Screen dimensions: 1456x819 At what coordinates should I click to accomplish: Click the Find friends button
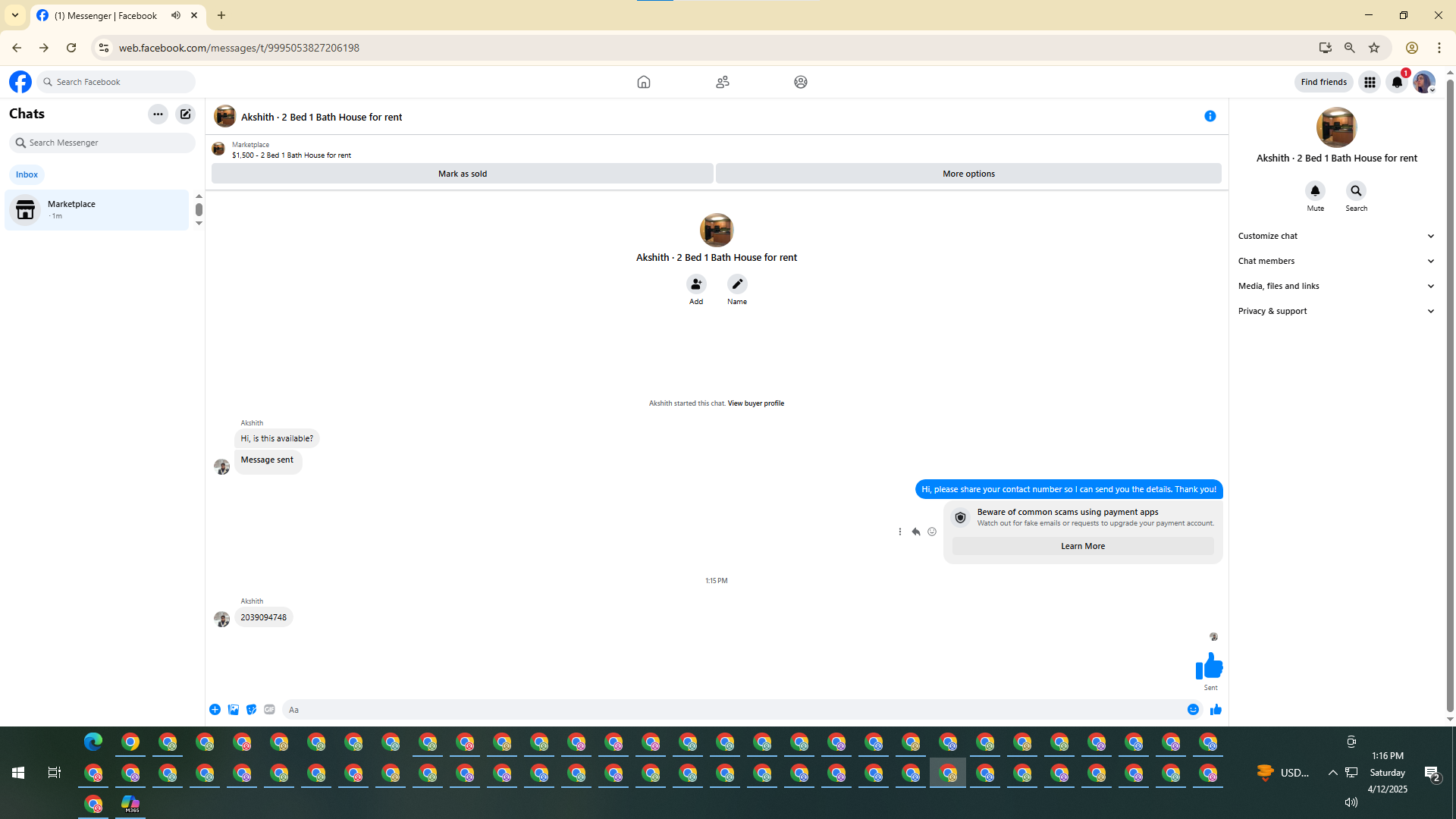[x=1324, y=82]
